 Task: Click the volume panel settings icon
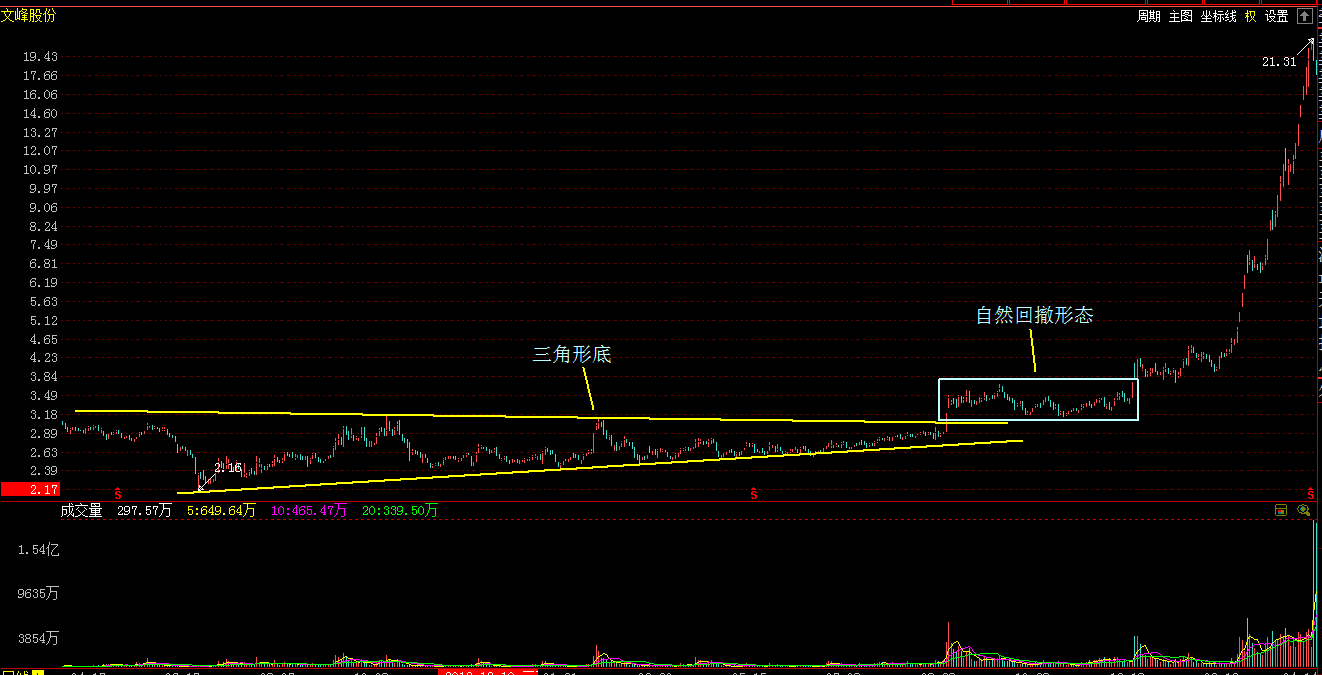tap(1281, 510)
